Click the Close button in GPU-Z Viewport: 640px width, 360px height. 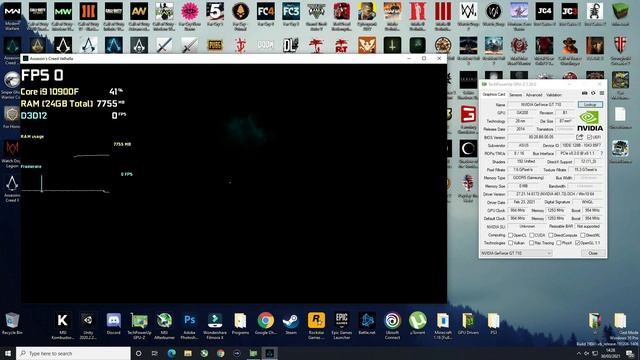[593, 253]
